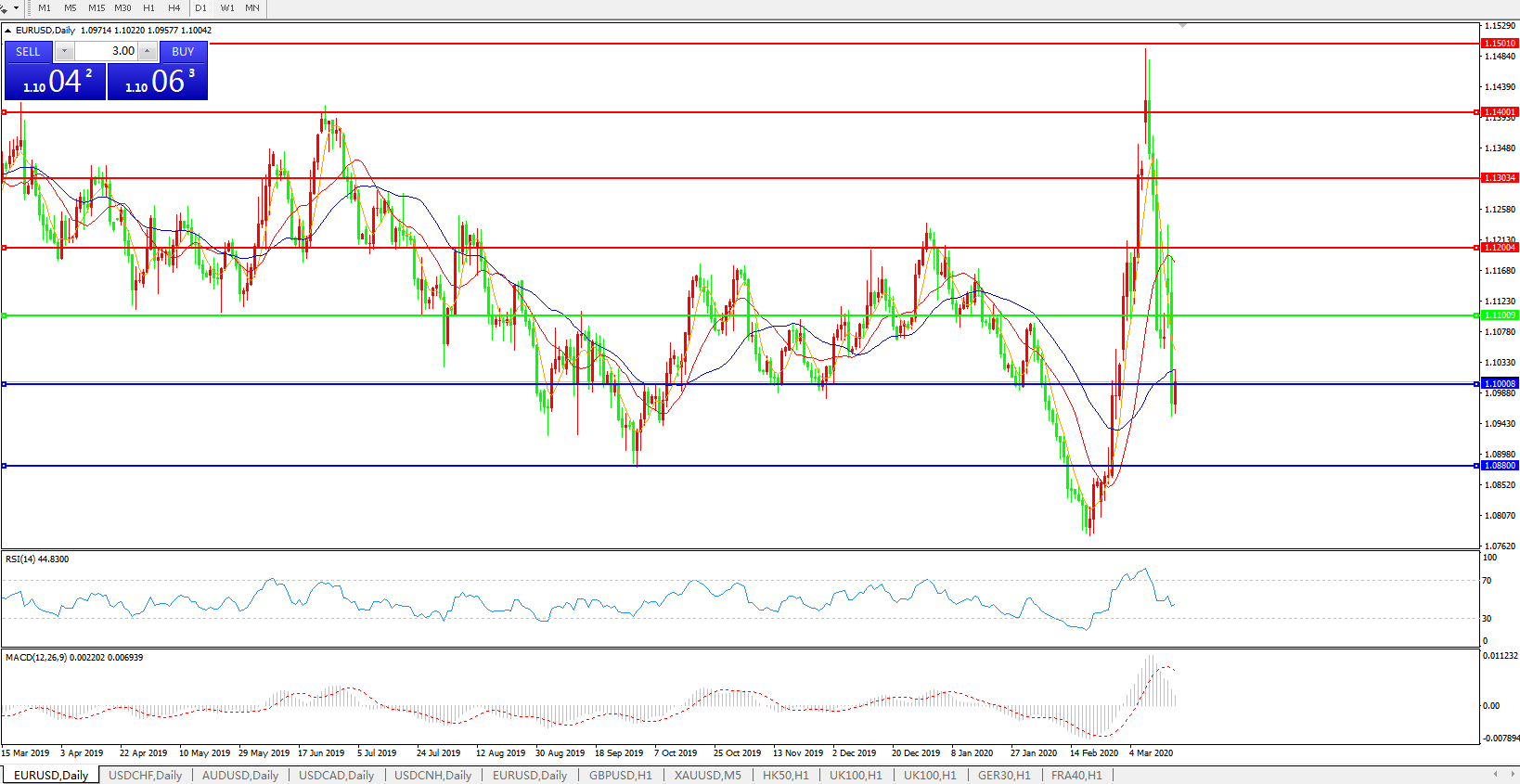Select the red 1.15010 price level label
Image resolution: width=1520 pixels, height=784 pixels.
(1500, 44)
